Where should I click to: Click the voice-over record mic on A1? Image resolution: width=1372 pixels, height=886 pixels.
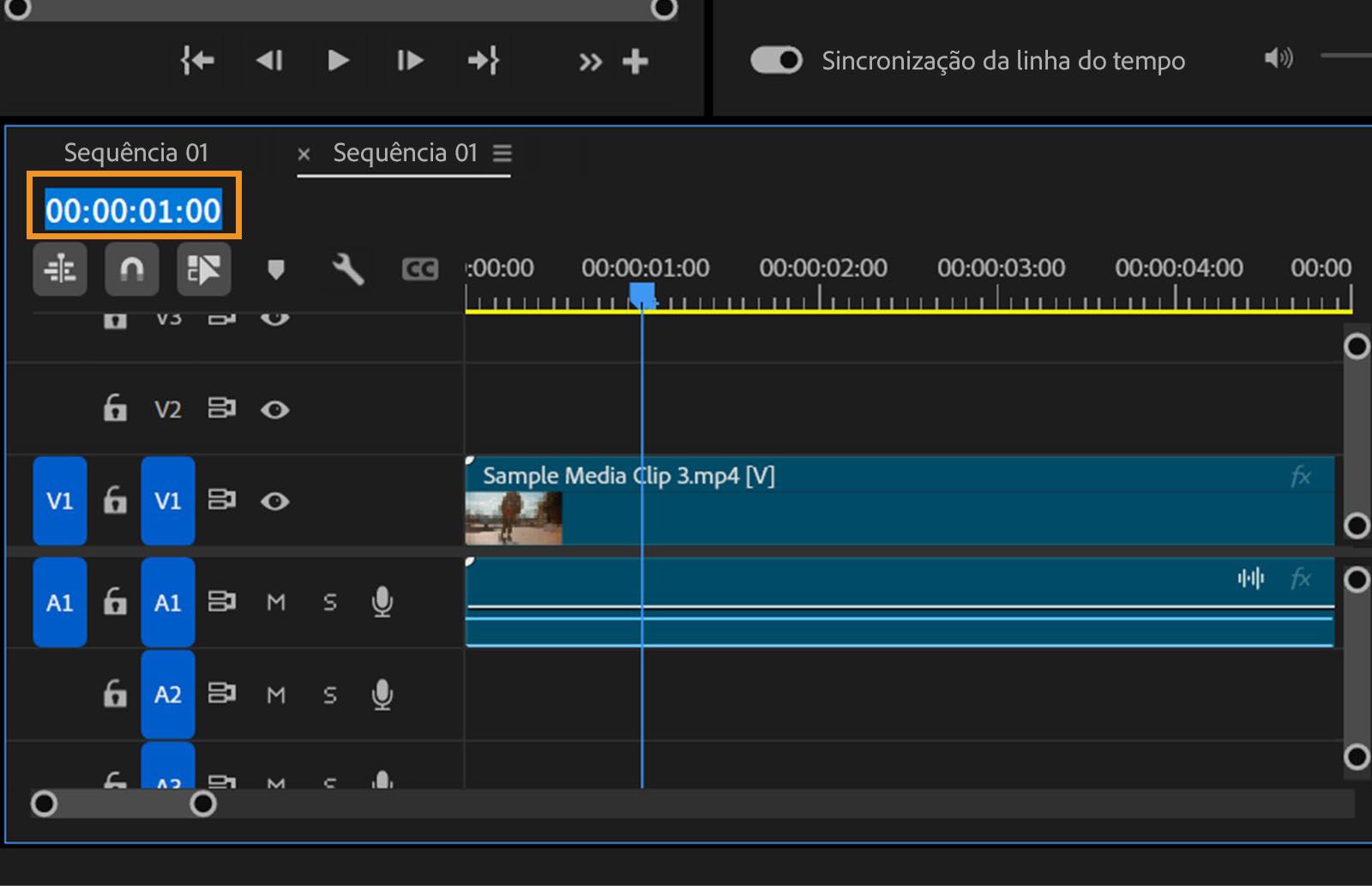click(382, 602)
